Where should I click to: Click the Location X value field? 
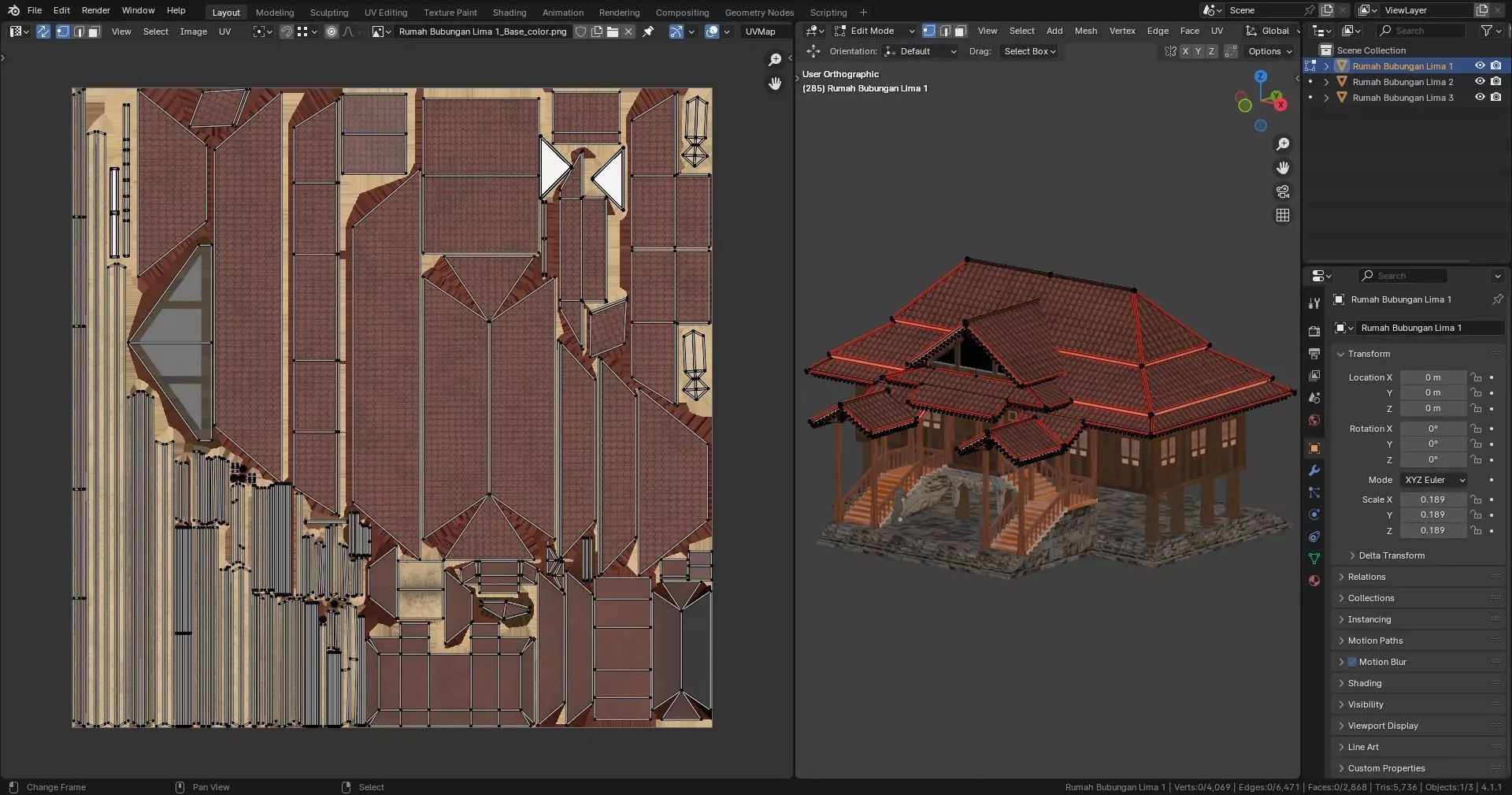click(1433, 377)
